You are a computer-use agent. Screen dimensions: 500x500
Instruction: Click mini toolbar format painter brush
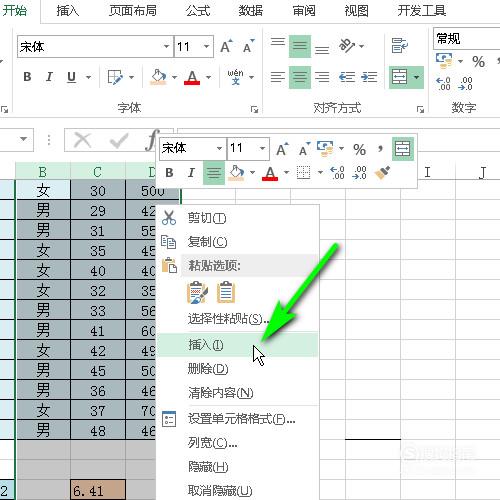tap(382, 173)
